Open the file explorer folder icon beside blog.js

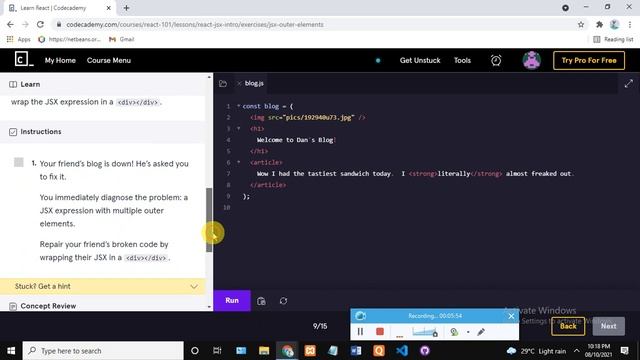223,84
